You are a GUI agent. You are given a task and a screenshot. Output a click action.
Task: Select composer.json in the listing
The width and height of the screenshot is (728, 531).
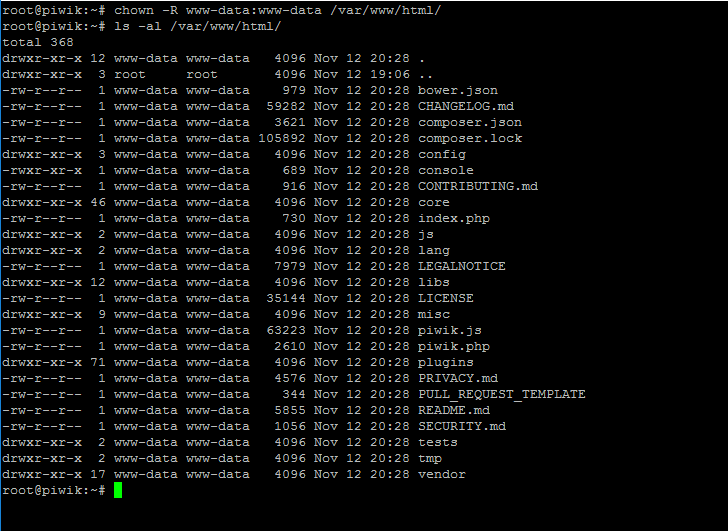coord(470,123)
